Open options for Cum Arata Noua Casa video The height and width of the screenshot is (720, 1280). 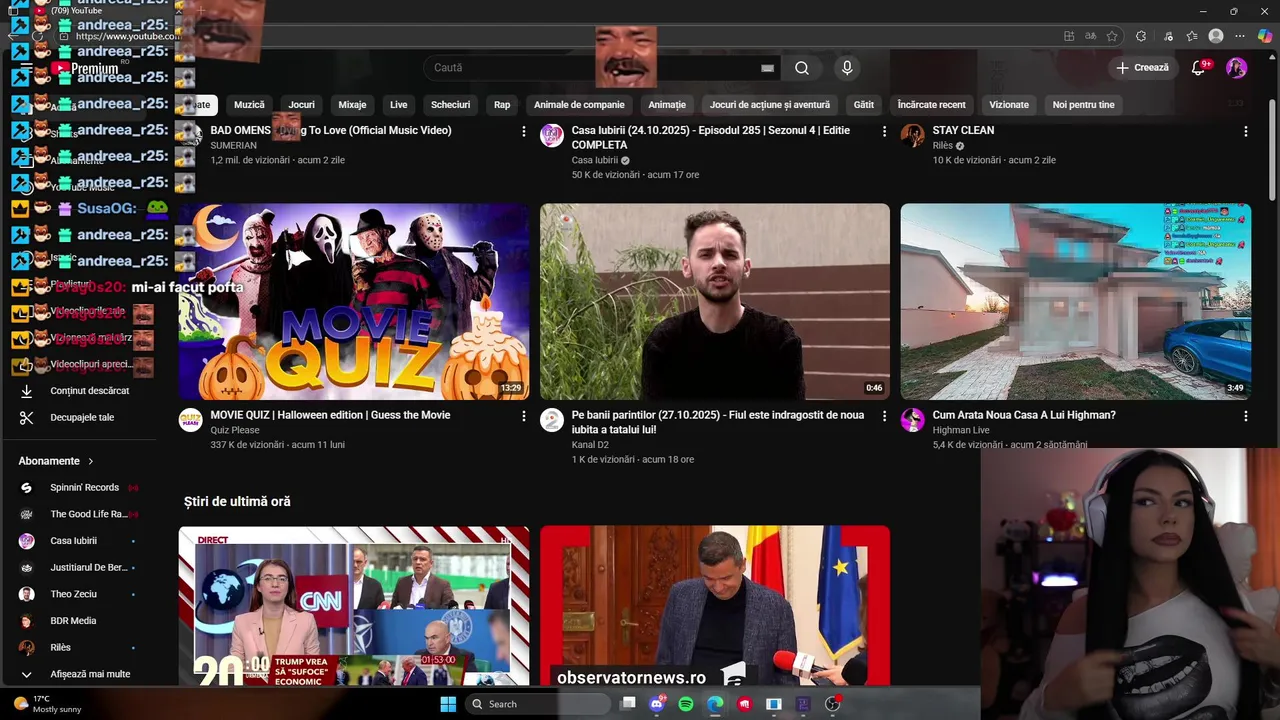pos(1245,416)
